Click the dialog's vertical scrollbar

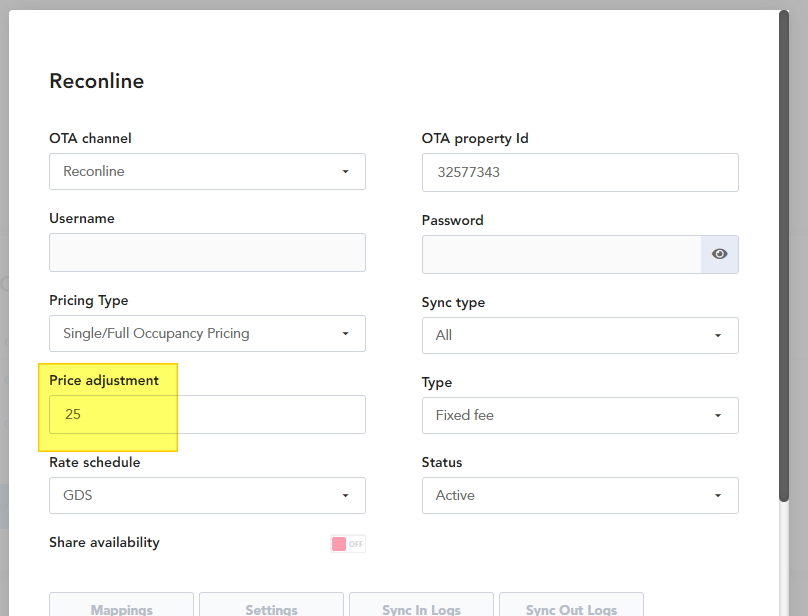pyautogui.click(x=784, y=255)
